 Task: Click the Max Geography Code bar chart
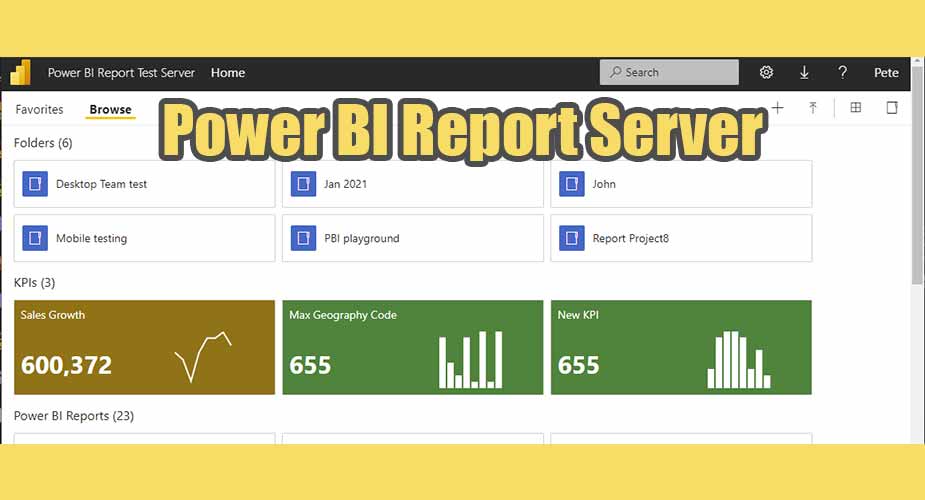(471, 359)
